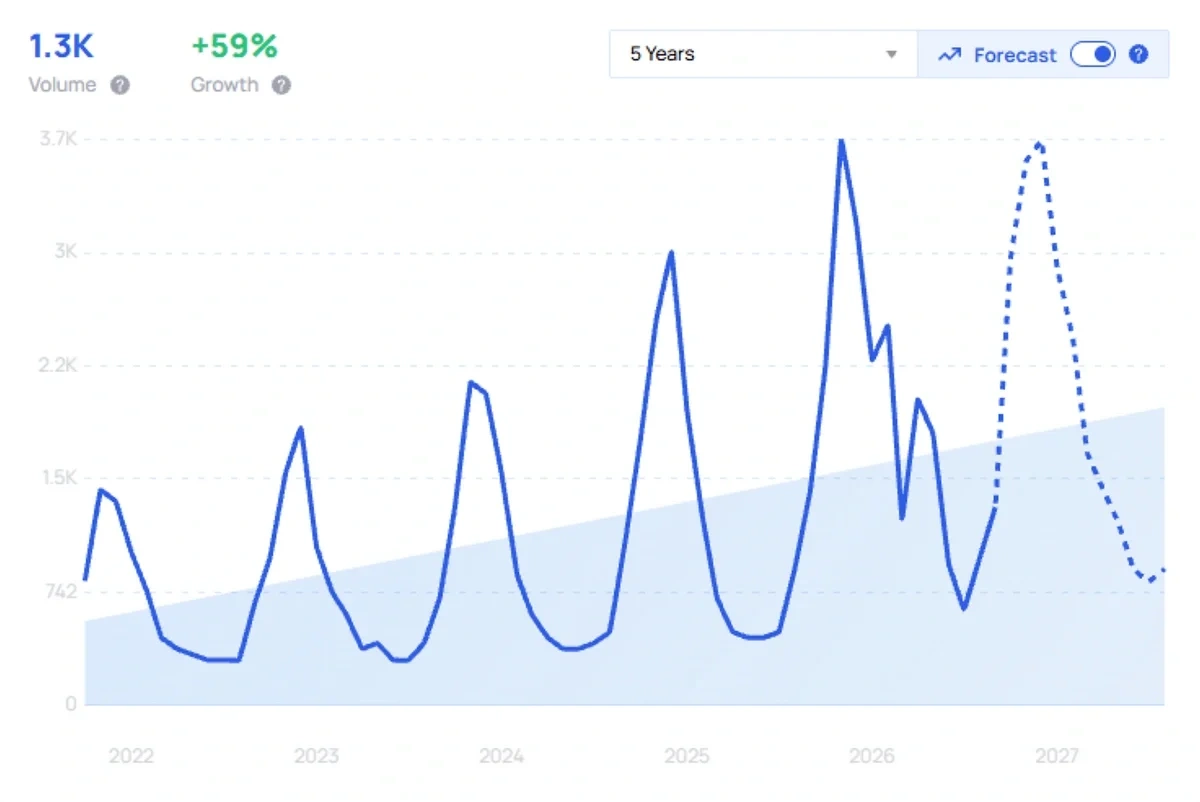
Task: Click the 2024 x-axis year label
Action: (501, 756)
